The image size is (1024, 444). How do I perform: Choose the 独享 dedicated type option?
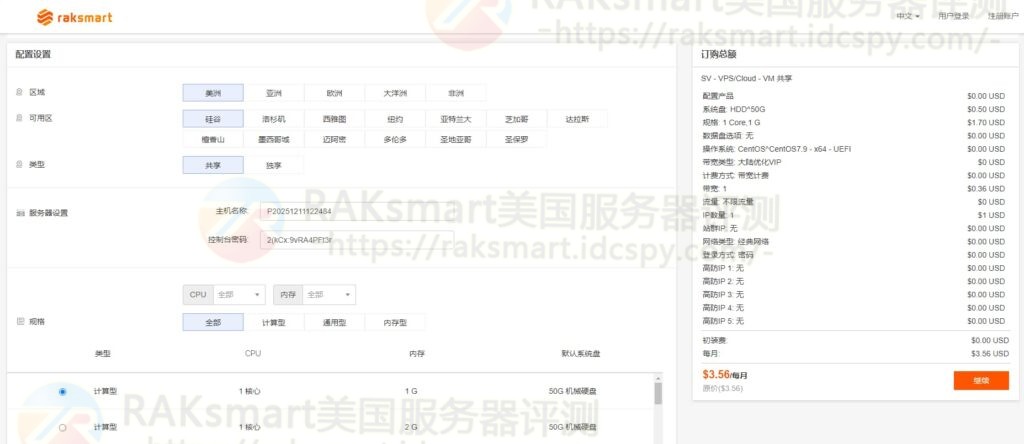pyautogui.click(x=273, y=165)
